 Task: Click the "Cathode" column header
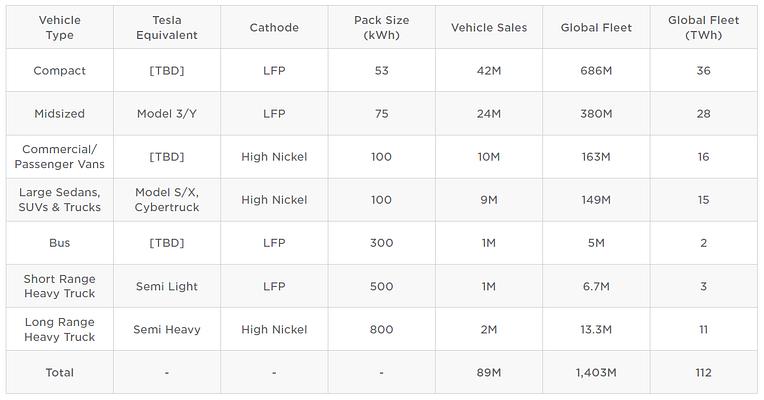point(274,27)
